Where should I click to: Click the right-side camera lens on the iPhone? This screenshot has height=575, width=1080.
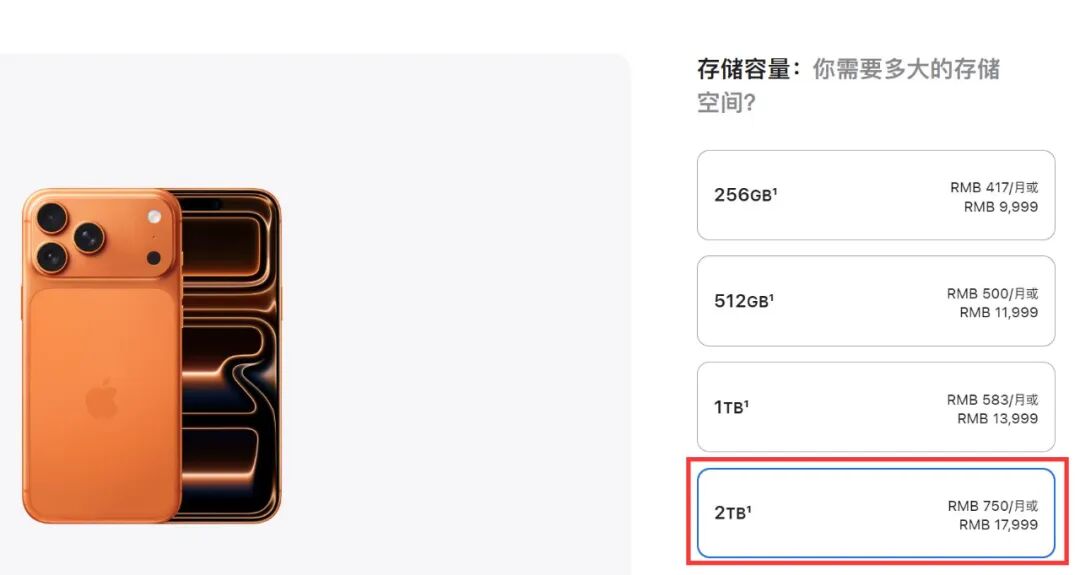90,236
